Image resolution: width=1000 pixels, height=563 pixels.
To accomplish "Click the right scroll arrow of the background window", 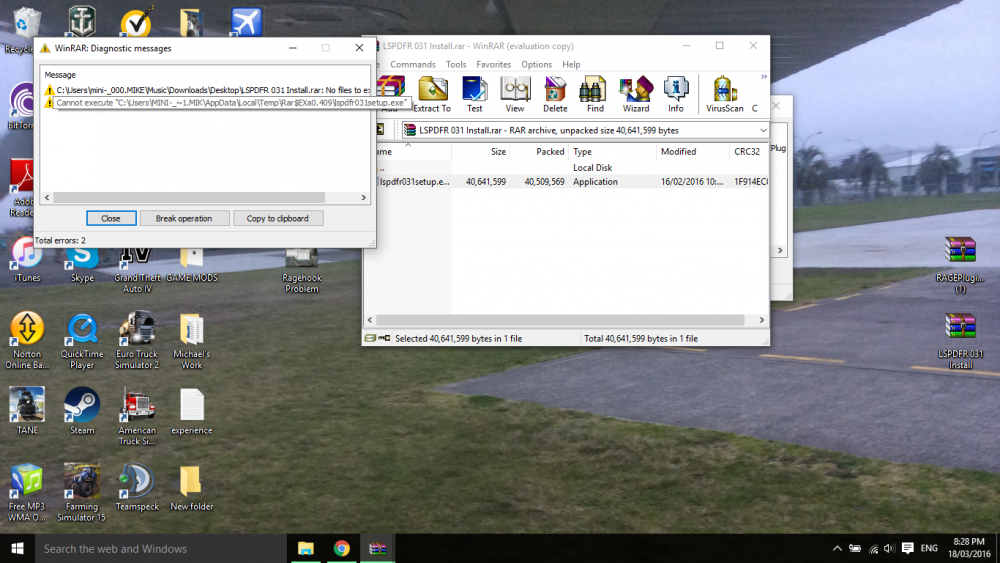I will [780, 251].
